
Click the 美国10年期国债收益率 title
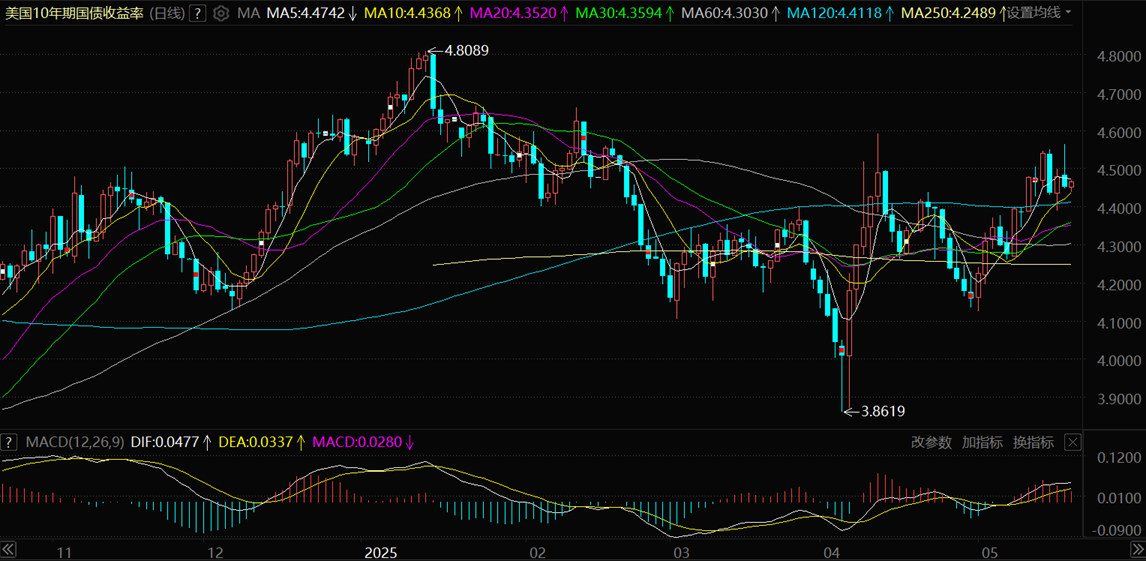click(75, 12)
